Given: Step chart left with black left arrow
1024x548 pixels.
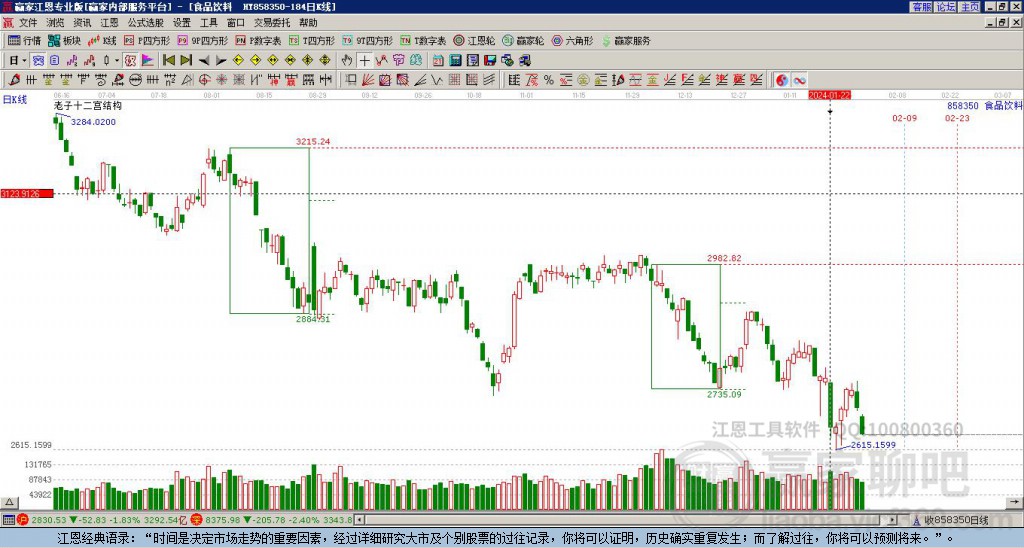Looking at the screenshot, I should [x=204, y=61].
